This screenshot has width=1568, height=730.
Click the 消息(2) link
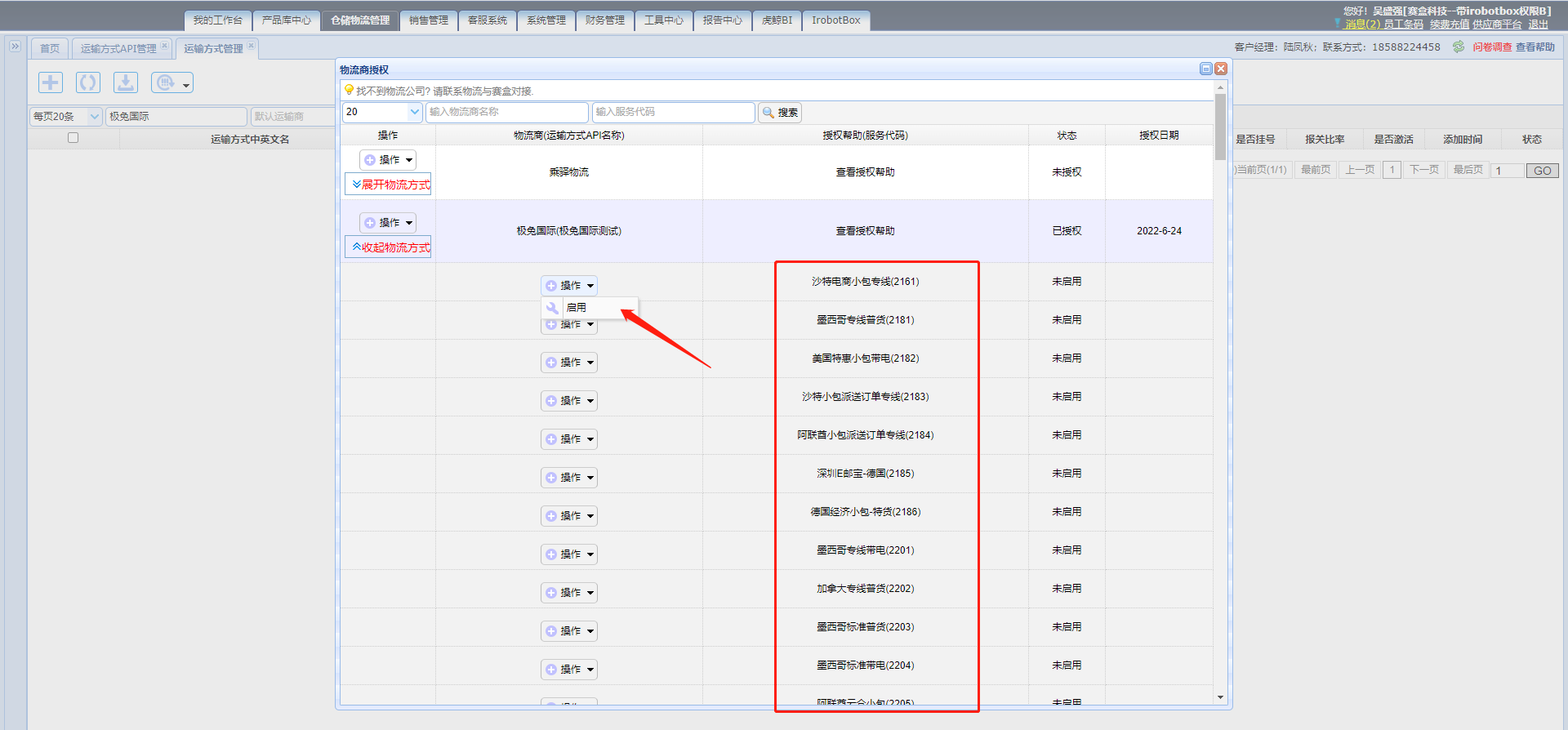tap(1362, 24)
